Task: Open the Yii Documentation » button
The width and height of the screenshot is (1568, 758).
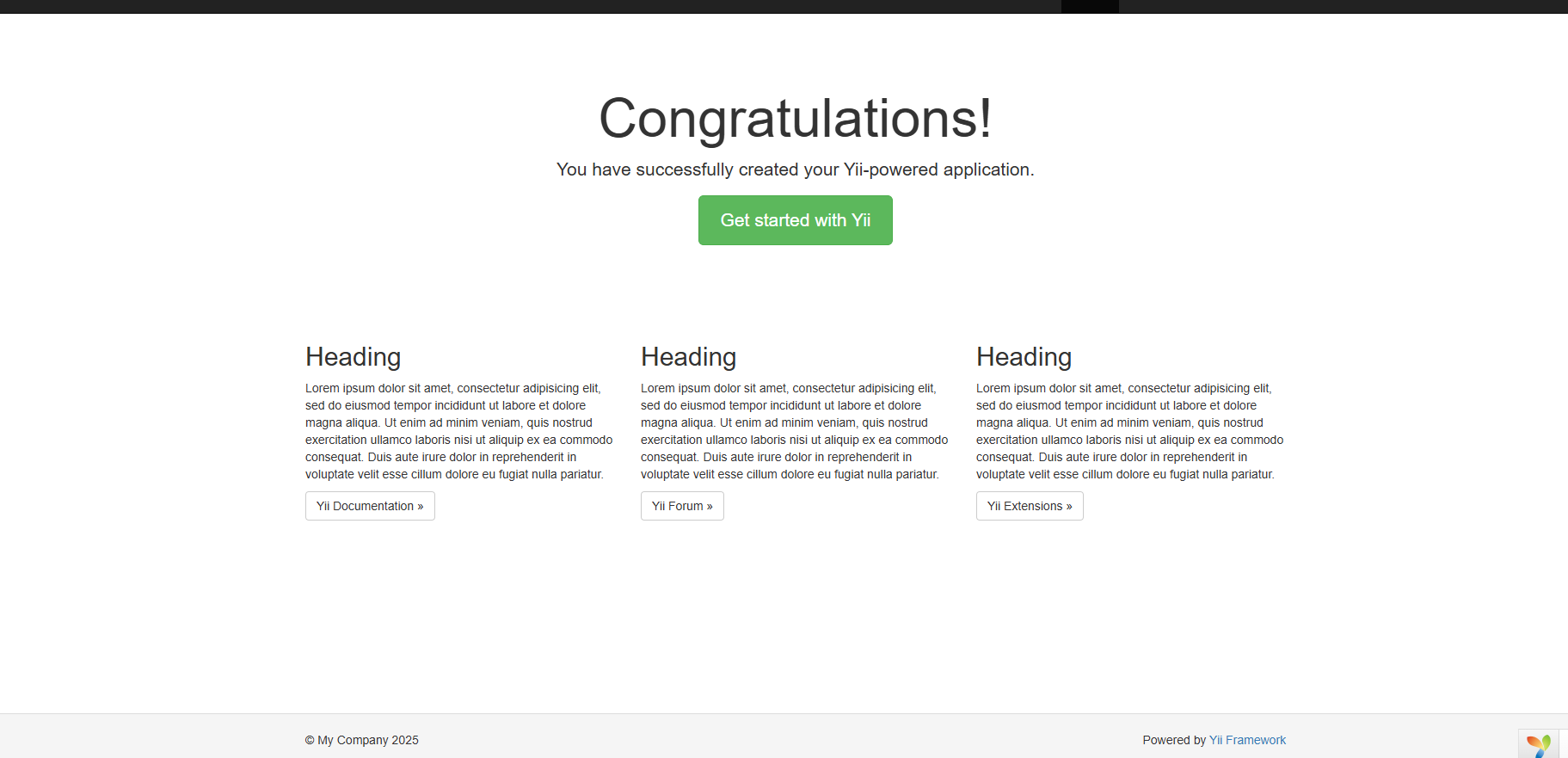Action: pos(370,506)
